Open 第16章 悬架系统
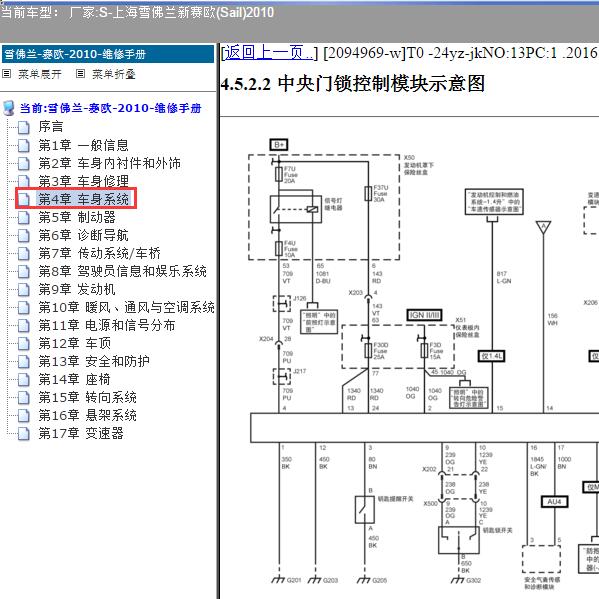The height and width of the screenshot is (599, 599). click(x=87, y=415)
